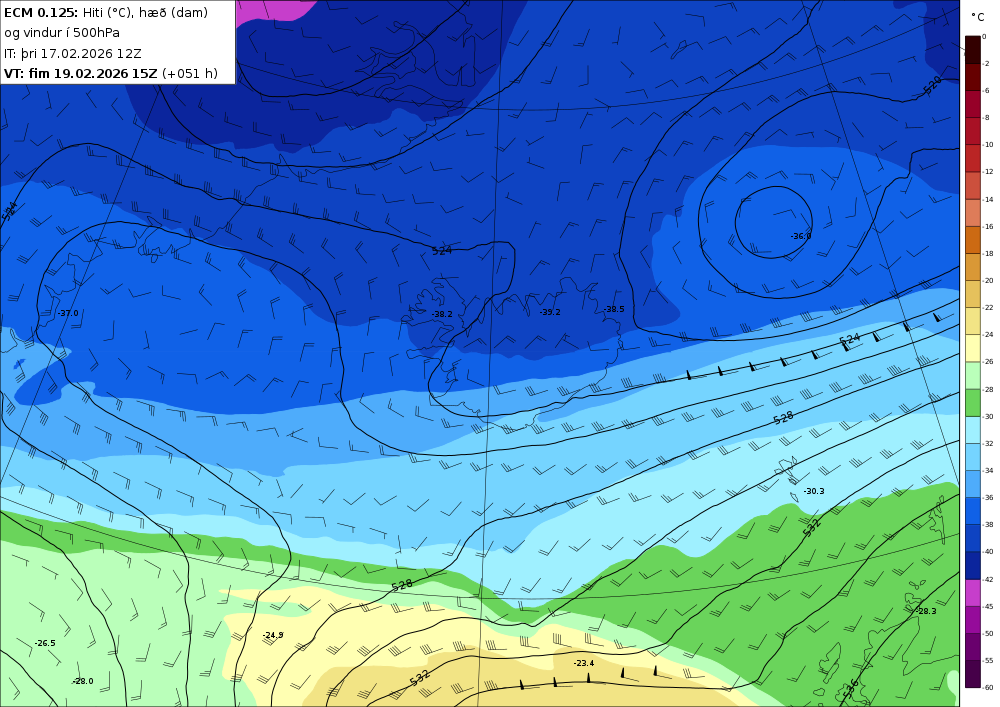Click the legend tick label -55
This screenshot has height=707, width=1000.
987,660
